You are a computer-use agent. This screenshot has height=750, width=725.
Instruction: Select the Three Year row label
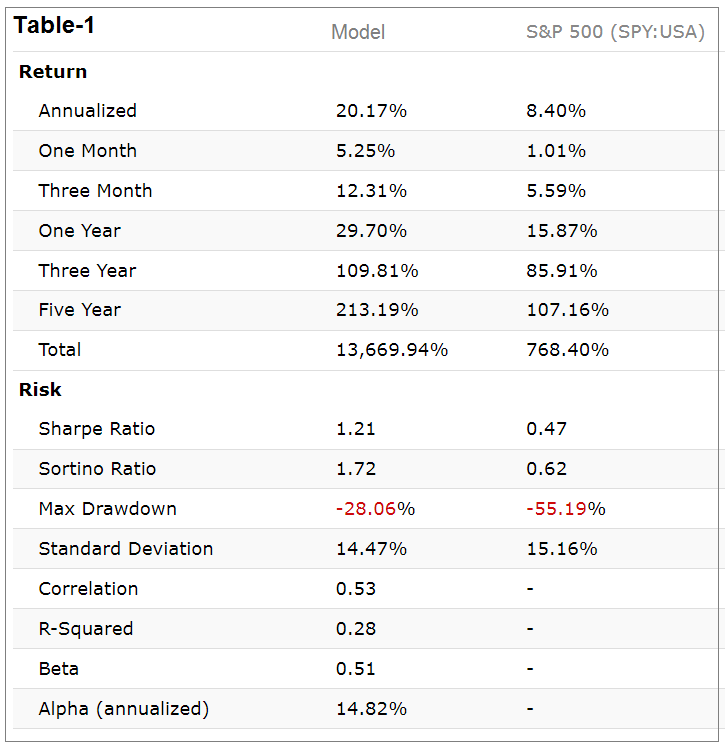pyautogui.click(x=88, y=271)
